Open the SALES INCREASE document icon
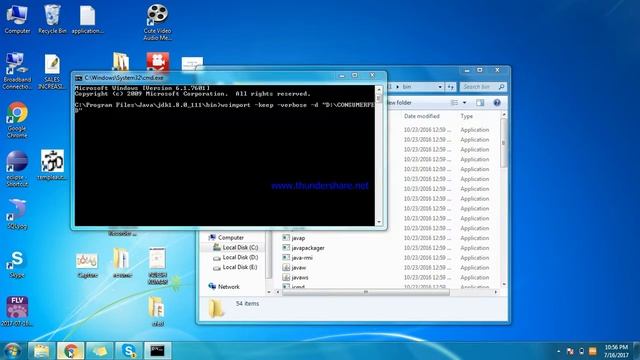 [x=52, y=71]
